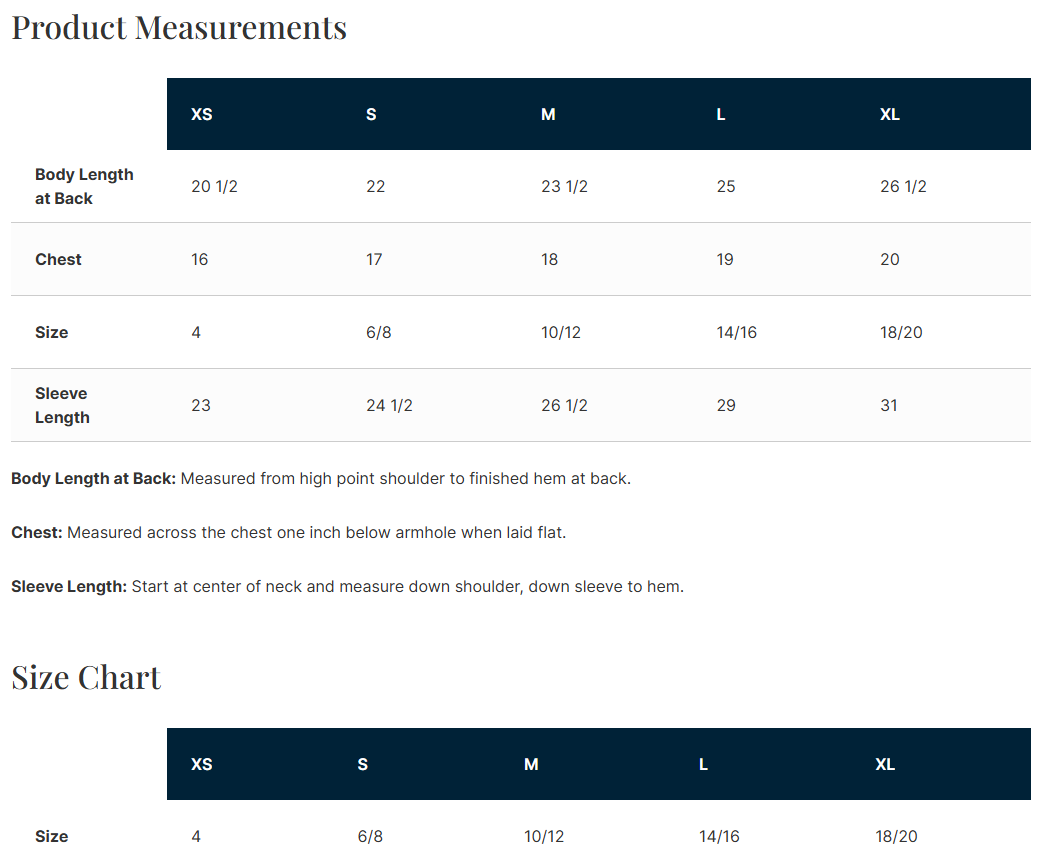Click the 14/16 size cell in measurements table
Viewport: 1041px width, 864px height.
[736, 333]
